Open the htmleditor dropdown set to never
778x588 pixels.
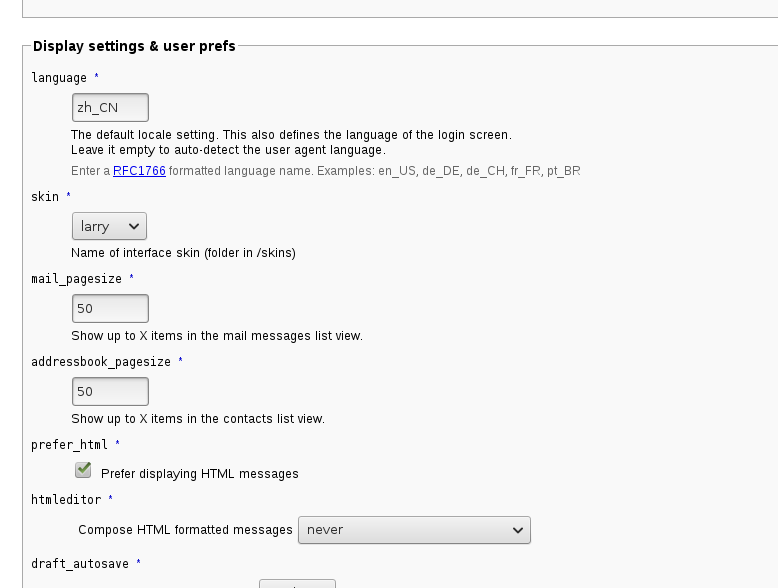click(414, 530)
